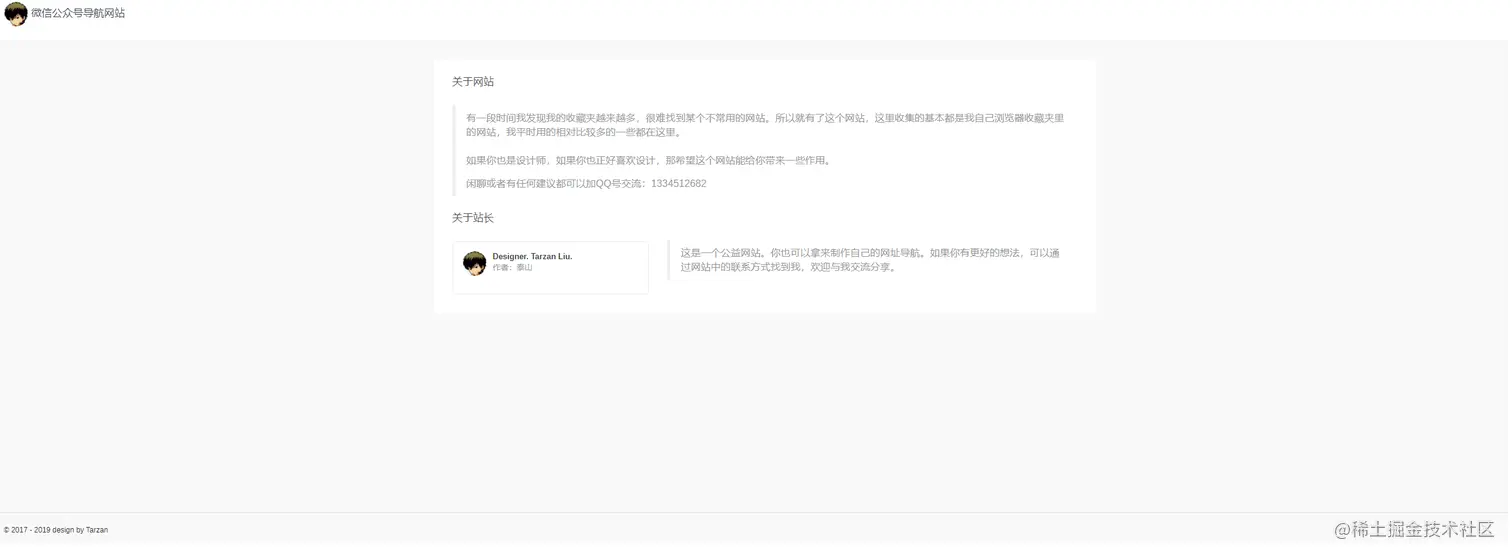Image resolution: width=1512 pixels, height=557 pixels.
Task: Click the footer © 2017 - 2019 design by Tarzan
Action: (56, 530)
